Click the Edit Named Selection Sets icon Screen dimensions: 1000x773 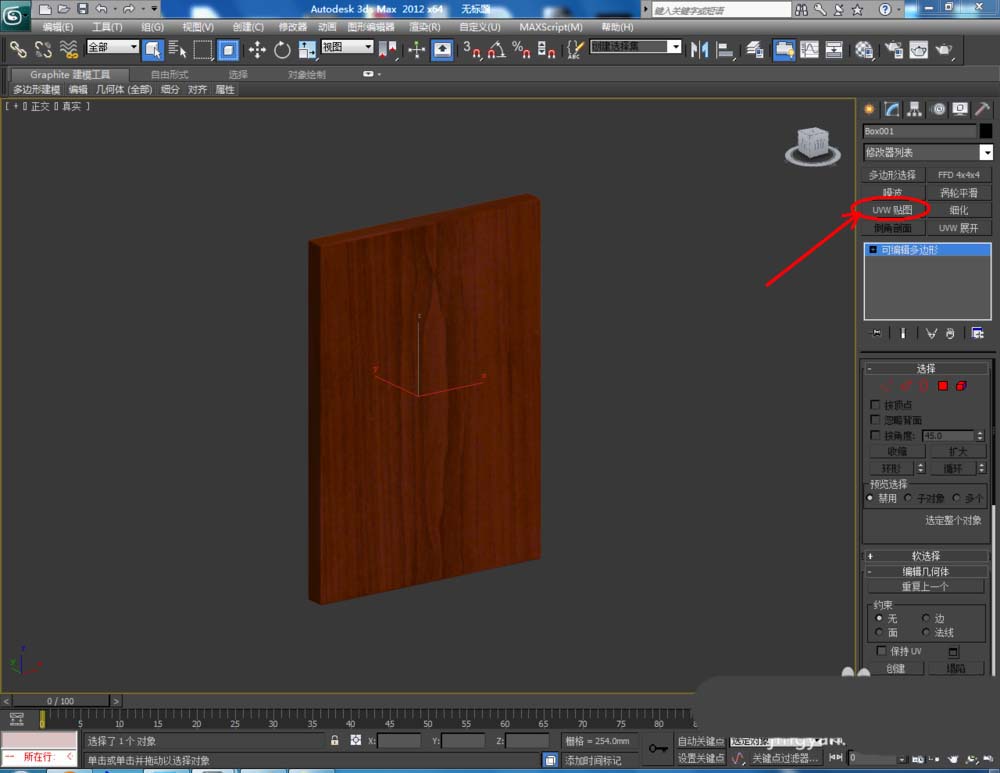pyautogui.click(x=575, y=49)
